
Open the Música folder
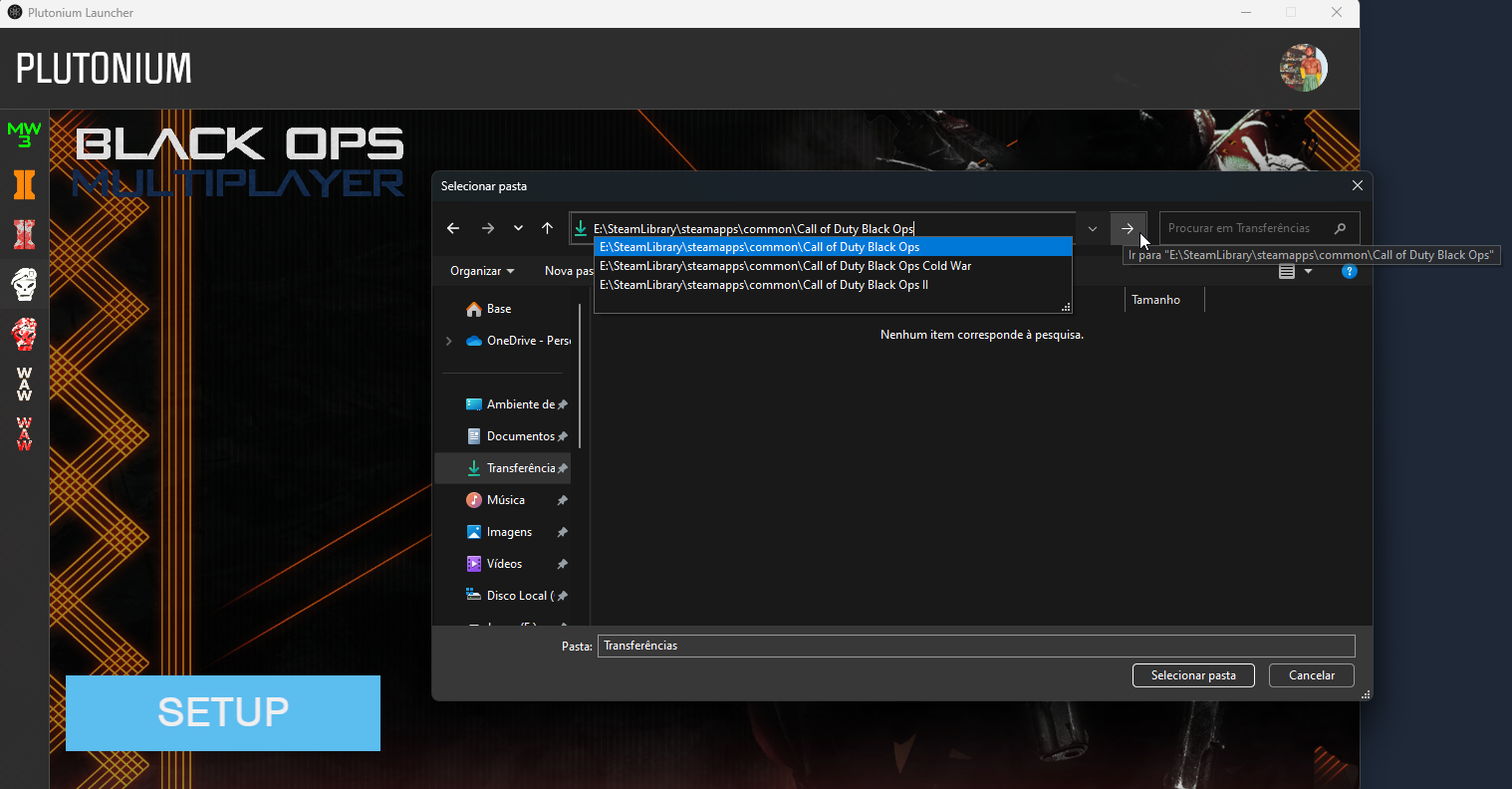point(496,500)
